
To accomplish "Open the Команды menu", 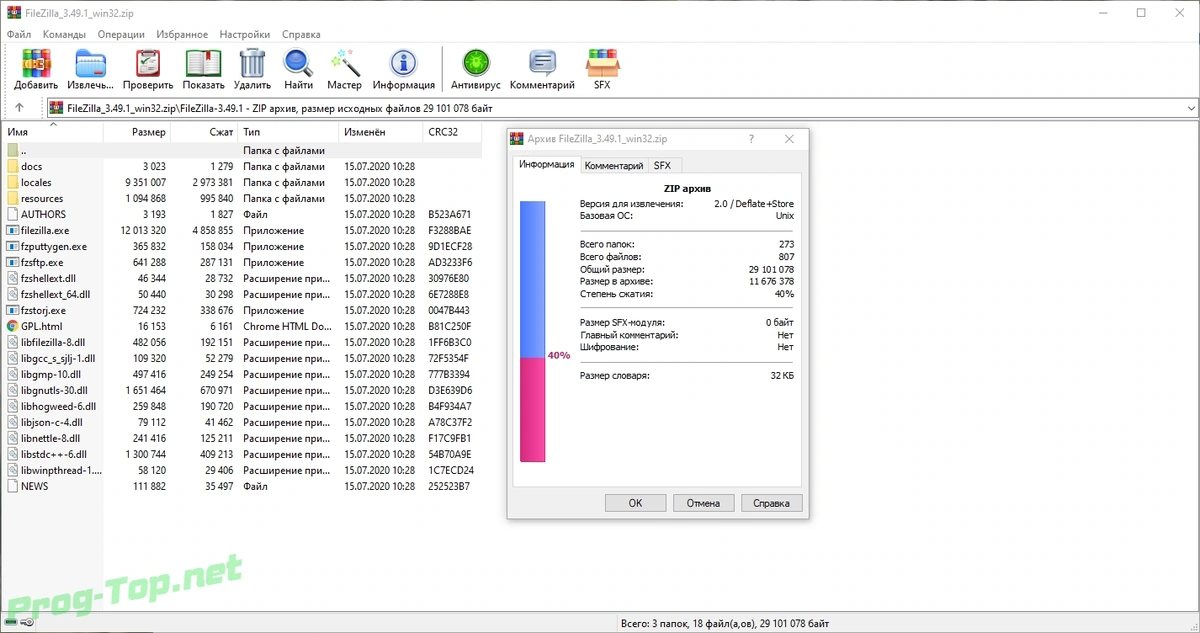I will click(65, 34).
